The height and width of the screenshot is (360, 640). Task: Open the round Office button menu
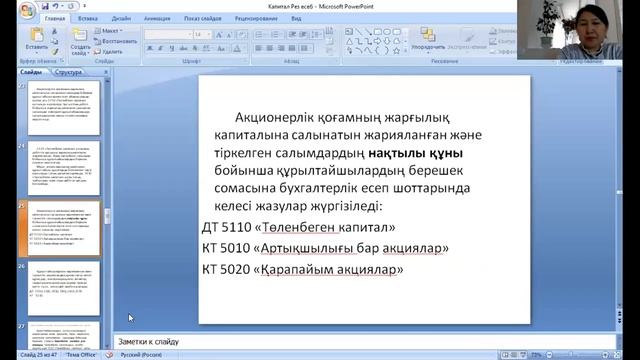pyautogui.click(x=27, y=10)
